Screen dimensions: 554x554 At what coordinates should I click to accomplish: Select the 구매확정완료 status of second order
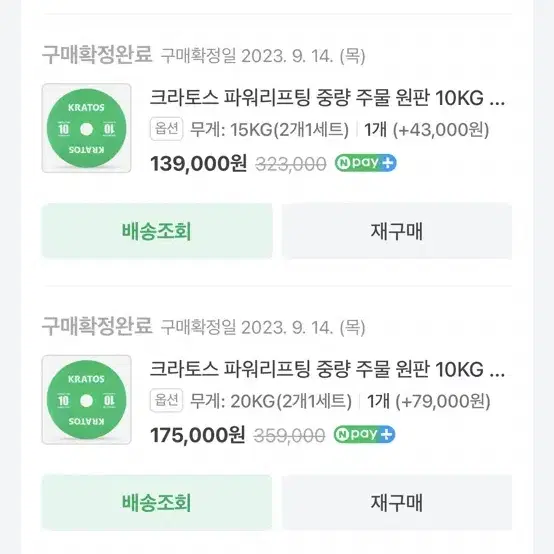[x=97, y=326]
